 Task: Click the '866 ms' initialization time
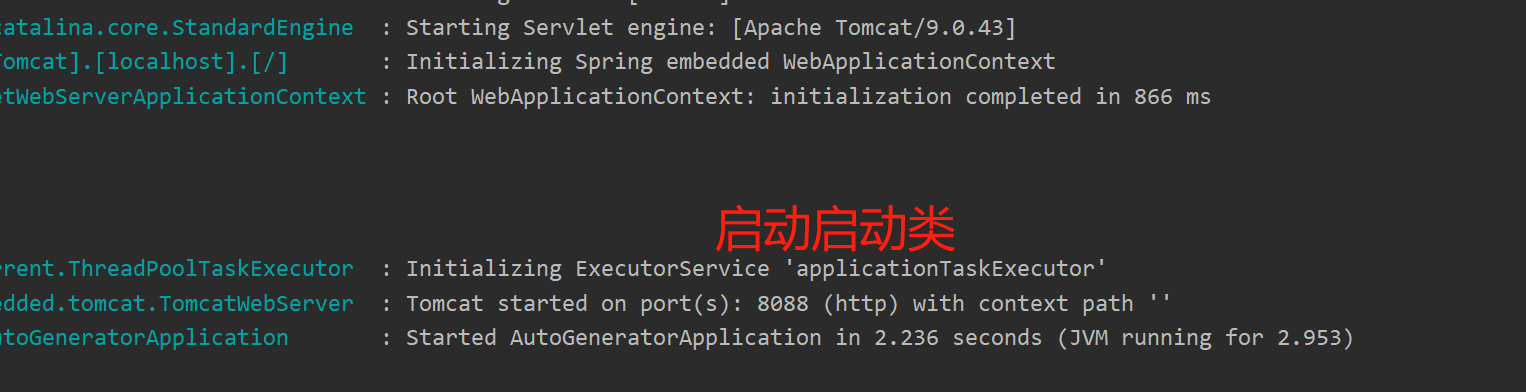[1172, 97]
